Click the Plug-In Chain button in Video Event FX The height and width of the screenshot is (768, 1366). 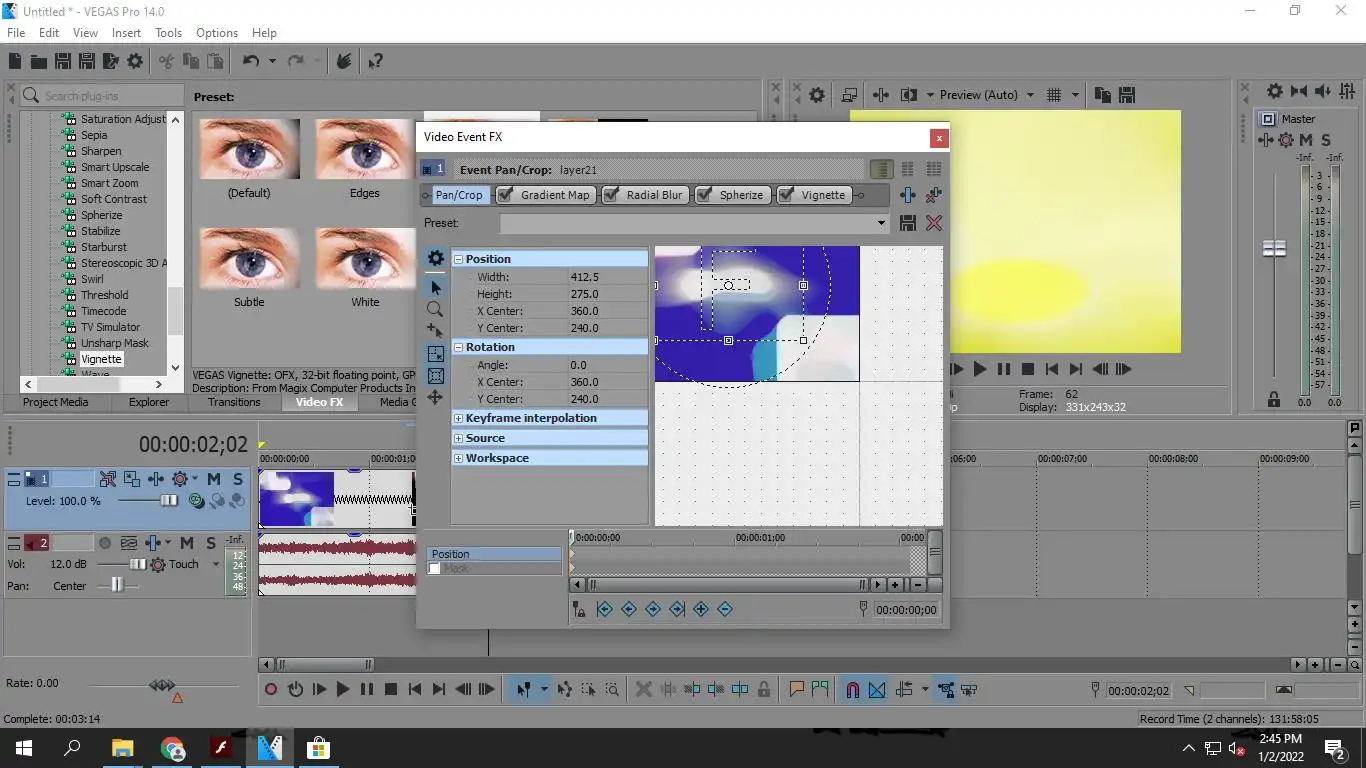(x=908, y=196)
